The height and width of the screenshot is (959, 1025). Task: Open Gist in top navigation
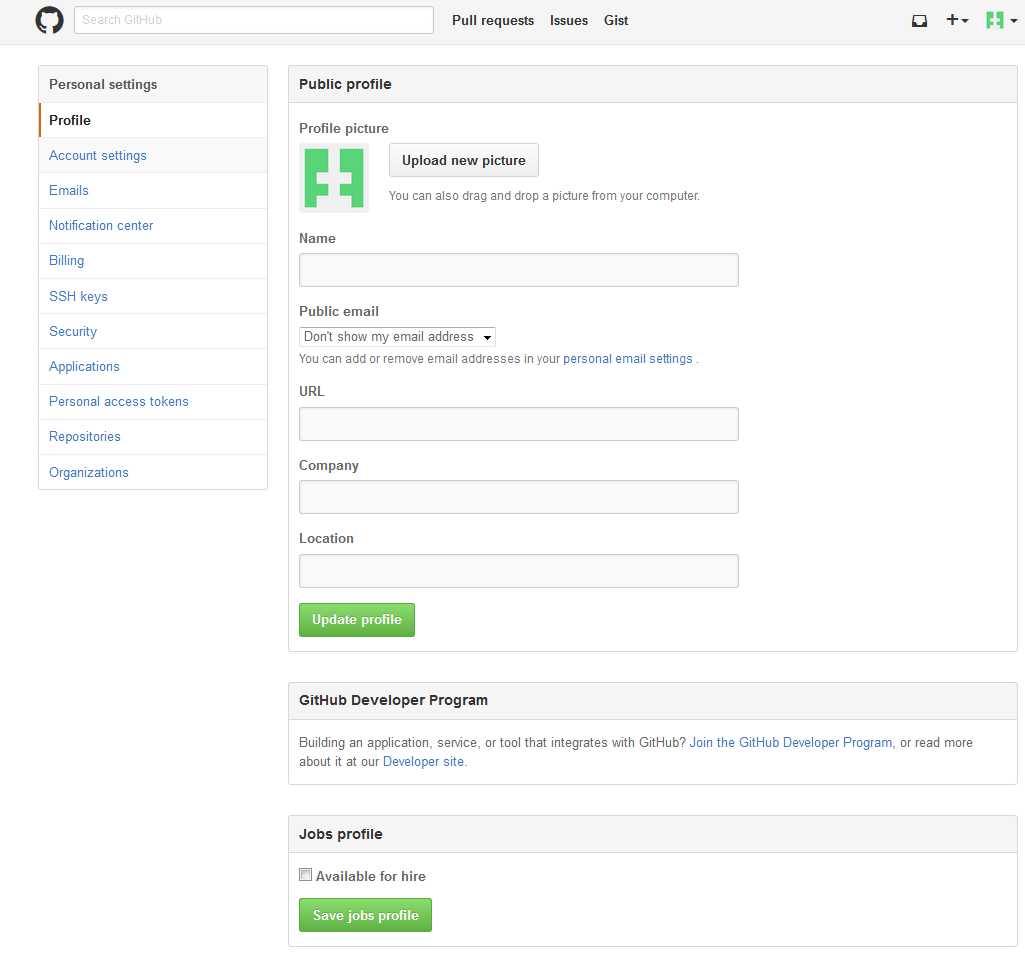[616, 20]
